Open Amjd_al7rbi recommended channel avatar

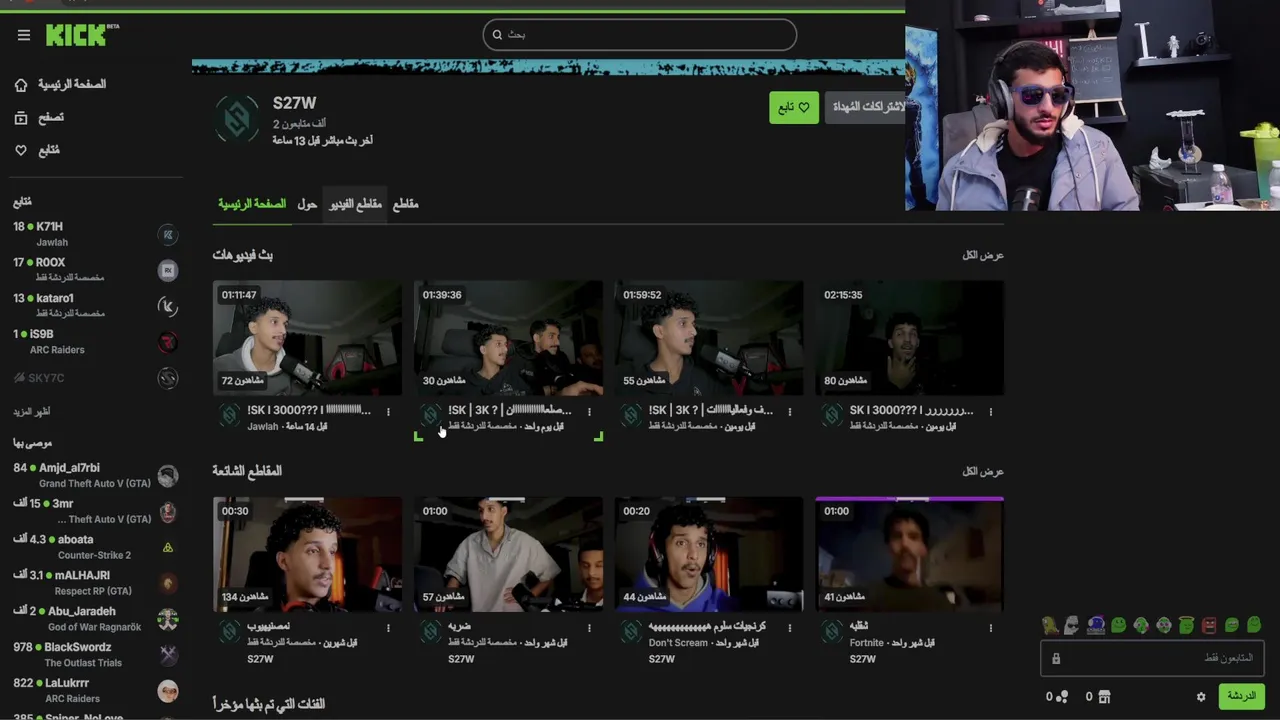(168, 476)
